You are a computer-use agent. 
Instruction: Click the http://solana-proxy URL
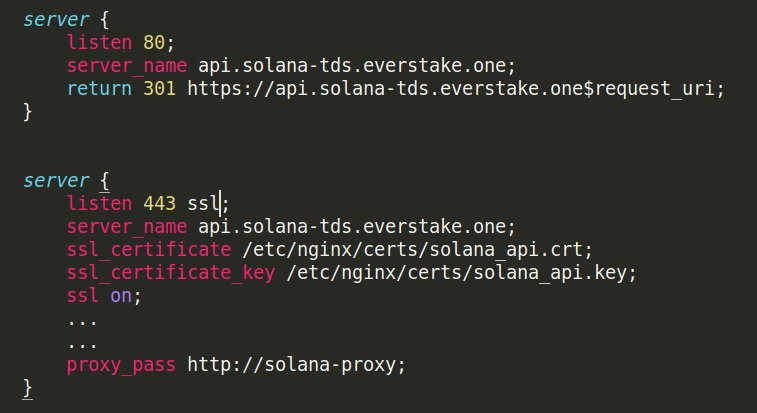tap(295, 364)
